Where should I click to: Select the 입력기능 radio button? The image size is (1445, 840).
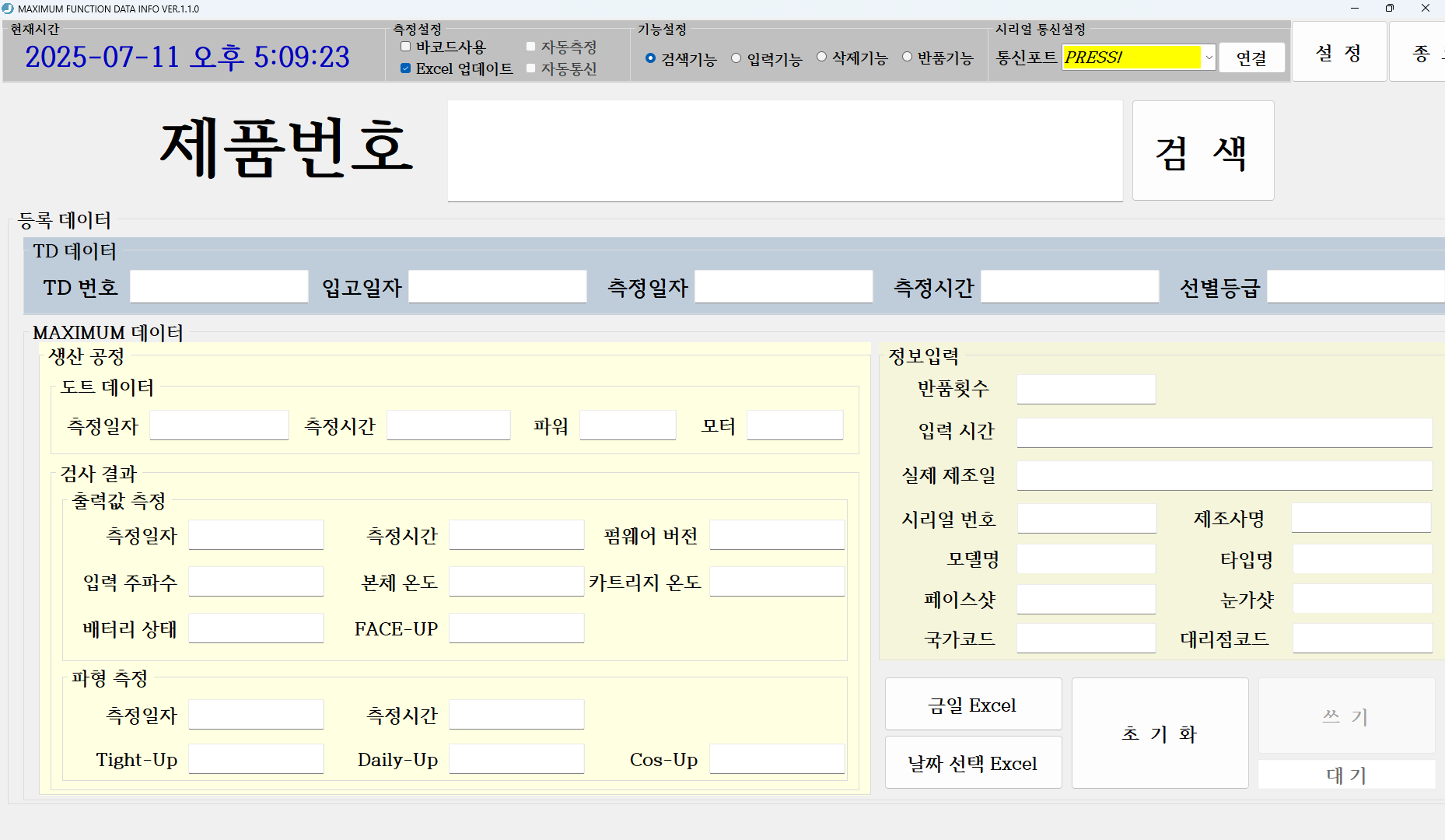coord(736,57)
